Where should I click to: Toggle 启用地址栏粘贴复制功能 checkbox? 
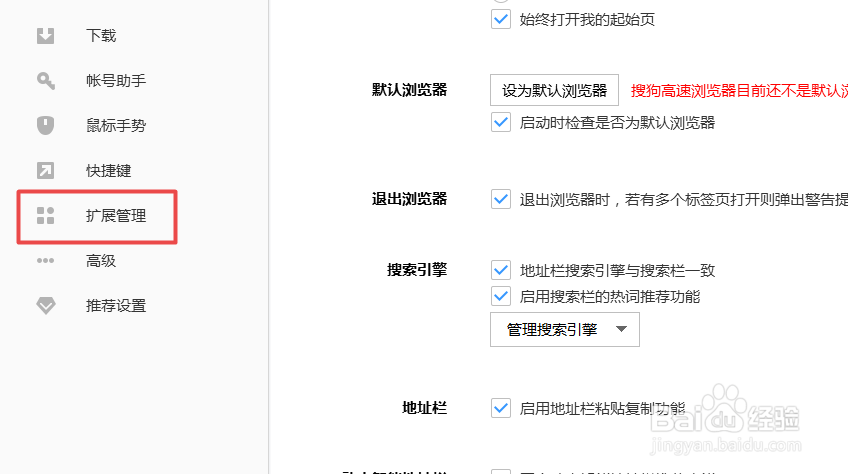pos(501,408)
